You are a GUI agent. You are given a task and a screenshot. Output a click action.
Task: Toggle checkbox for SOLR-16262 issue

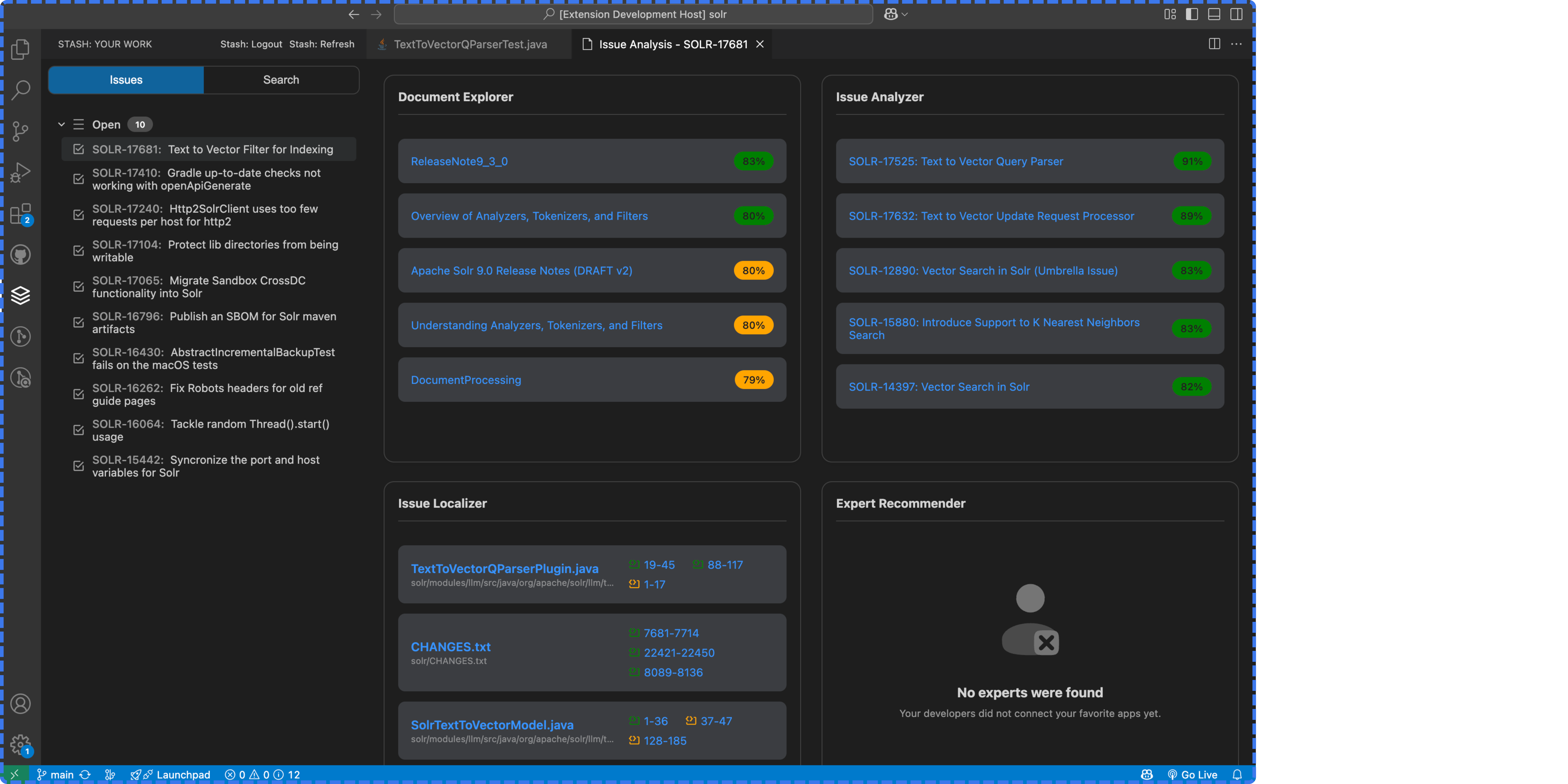[79, 394]
